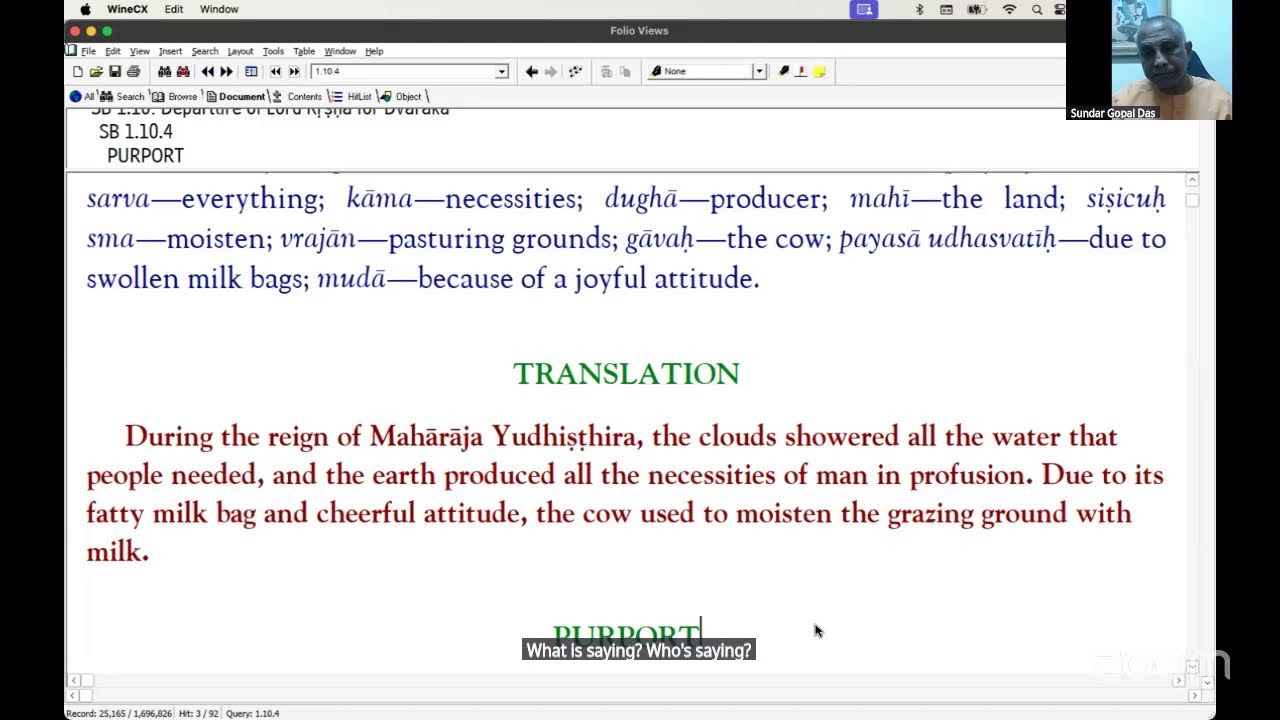Go to previous hit double-arrow icon

207,72
